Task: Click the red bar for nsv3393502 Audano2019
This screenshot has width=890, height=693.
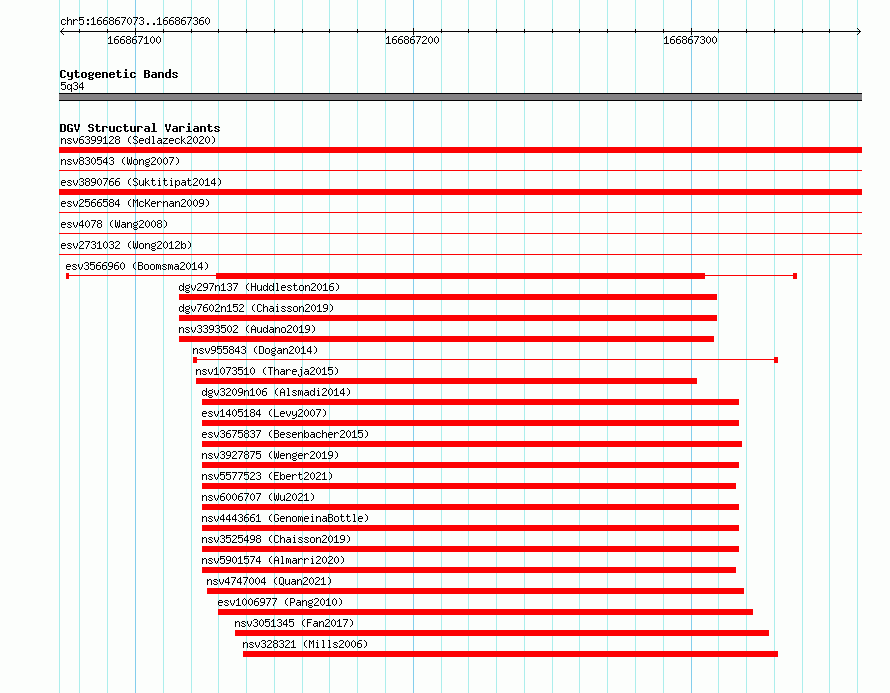Action: 446,339
